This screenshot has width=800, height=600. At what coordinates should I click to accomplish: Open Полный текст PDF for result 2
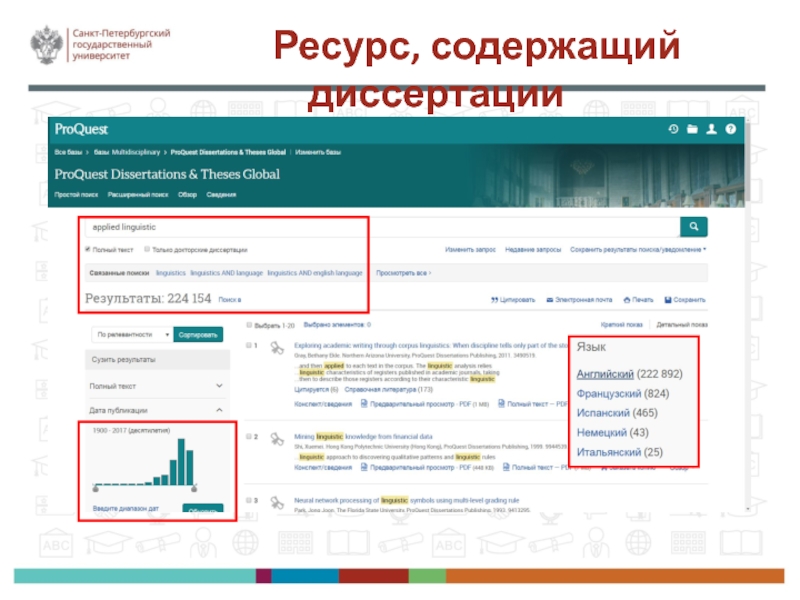[536, 467]
